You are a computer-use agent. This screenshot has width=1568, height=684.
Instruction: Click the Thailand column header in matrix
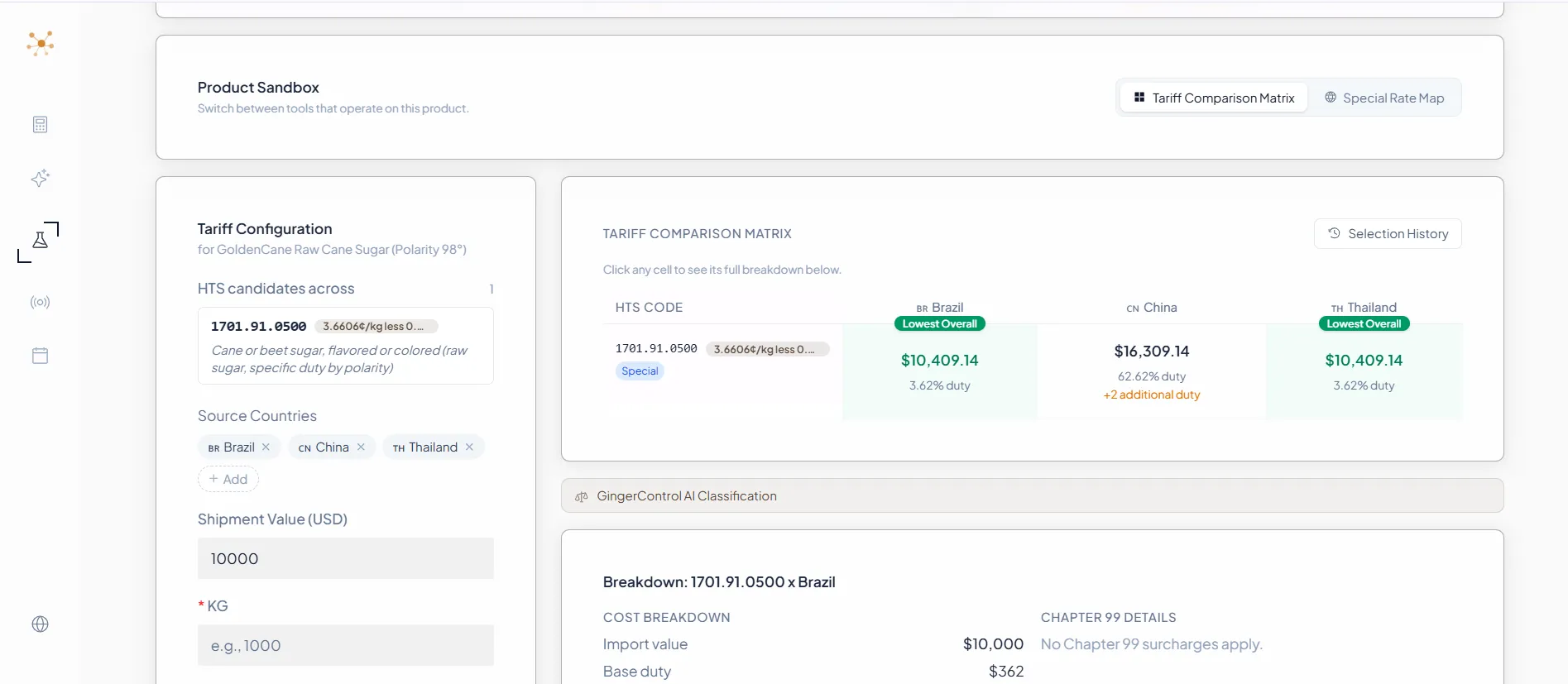click(x=1364, y=307)
